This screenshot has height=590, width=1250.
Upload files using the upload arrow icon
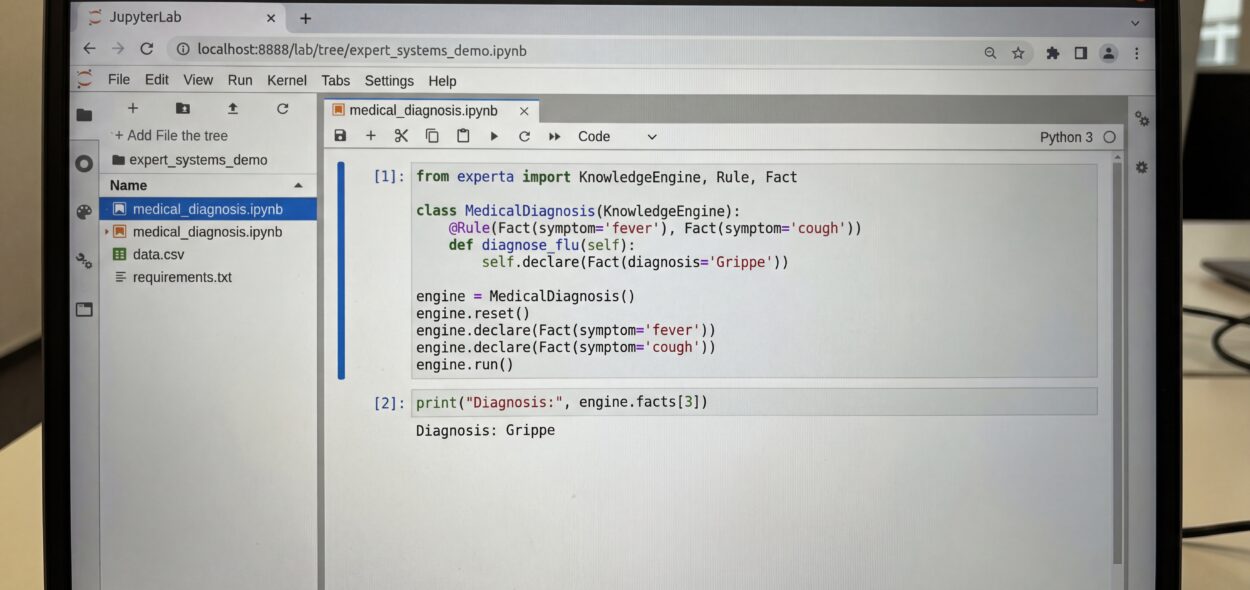233,109
